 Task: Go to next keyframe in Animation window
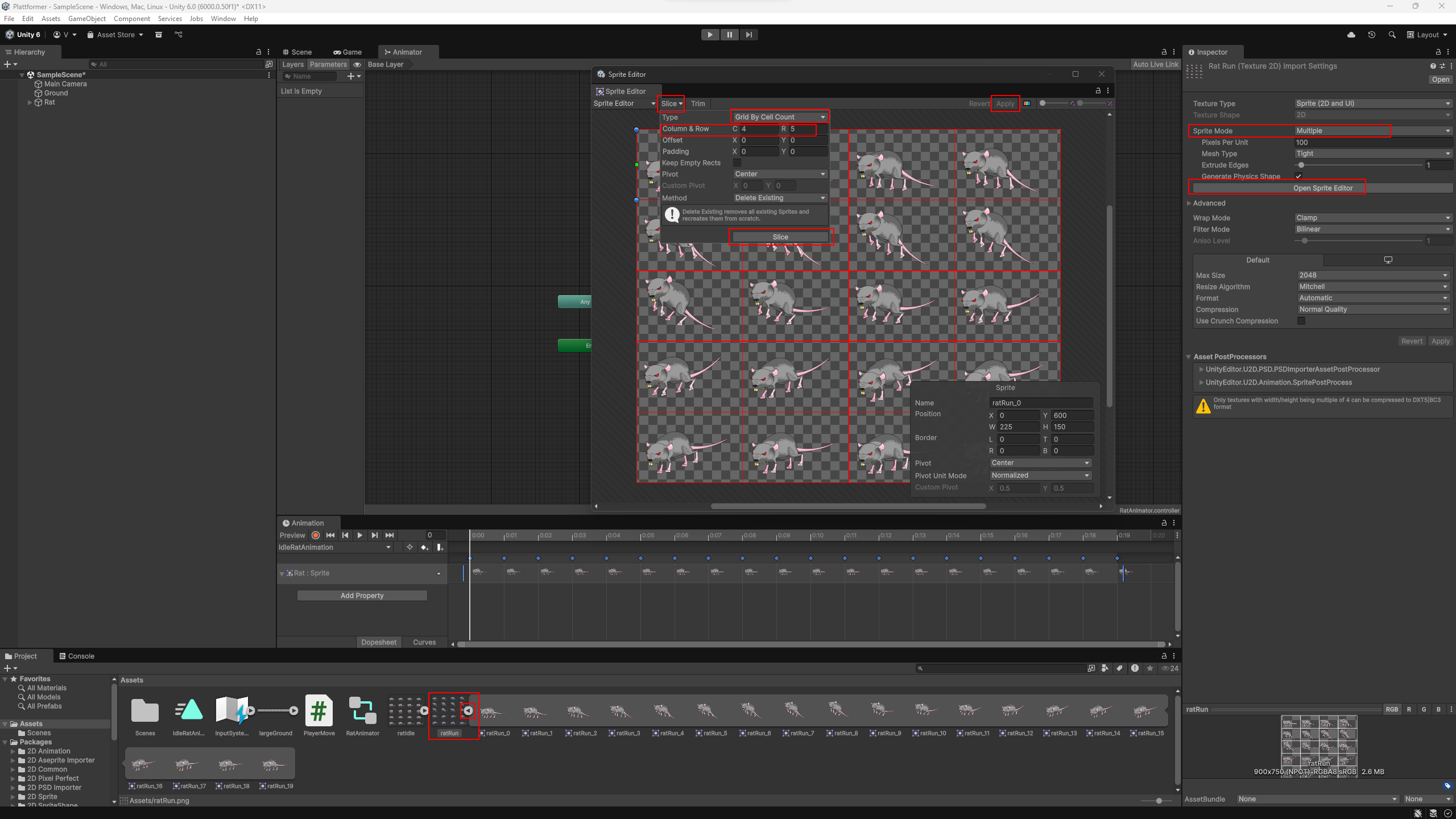tap(375, 535)
